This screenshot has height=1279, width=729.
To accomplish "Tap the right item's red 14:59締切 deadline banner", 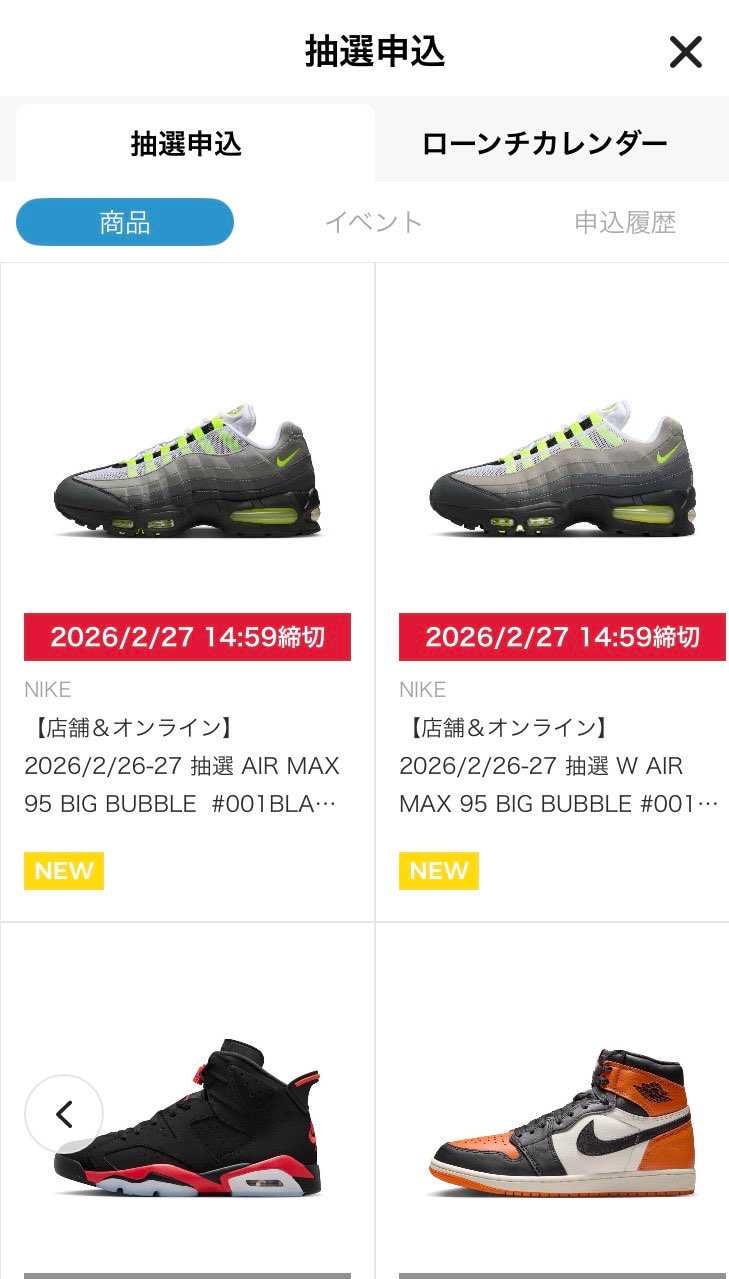I will [562, 637].
